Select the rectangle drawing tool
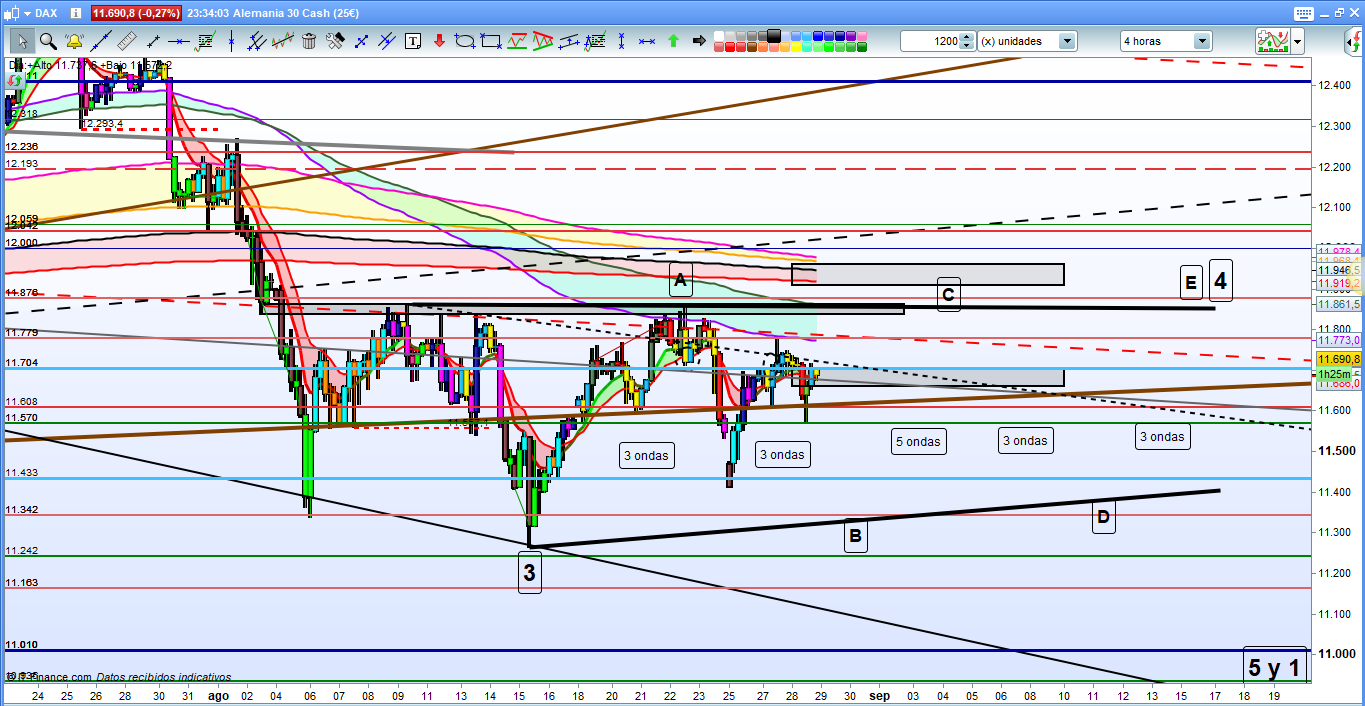The height and width of the screenshot is (706, 1365). point(491,41)
